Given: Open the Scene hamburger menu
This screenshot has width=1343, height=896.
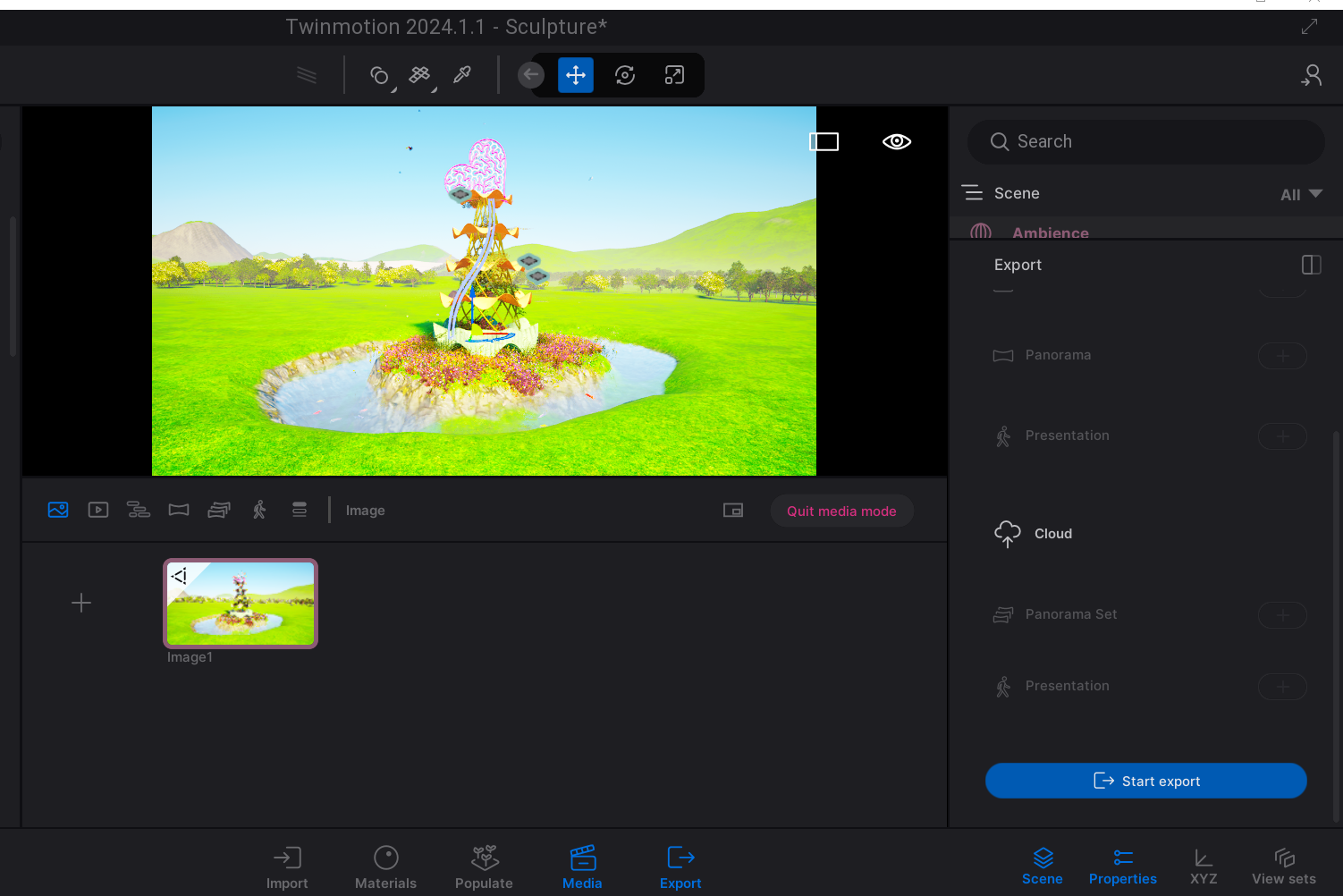Looking at the screenshot, I should click(x=973, y=193).
